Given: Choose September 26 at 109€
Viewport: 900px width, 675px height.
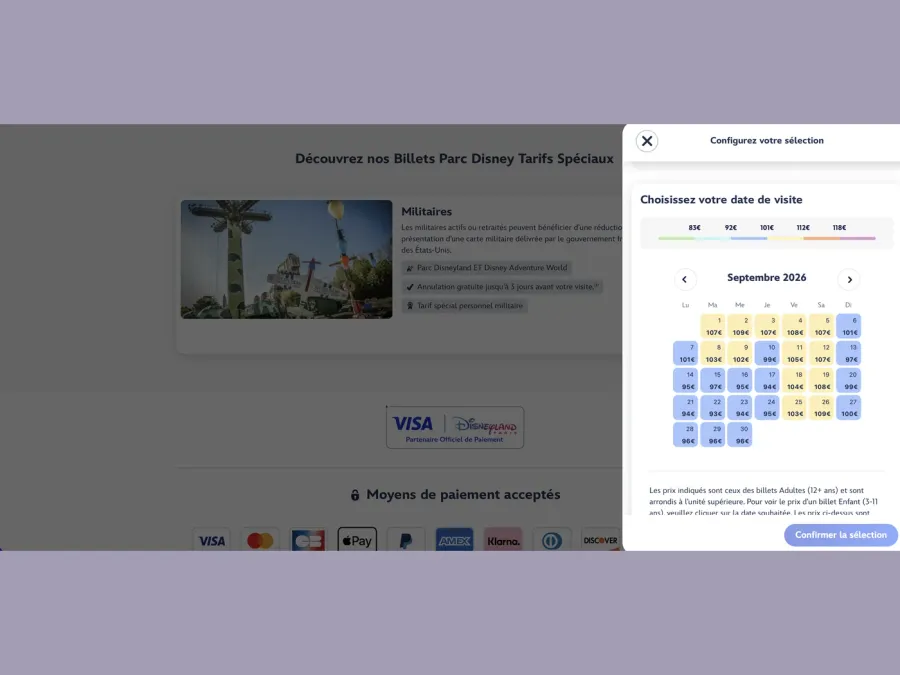Looking at the screenshot, I should (821, 408).
